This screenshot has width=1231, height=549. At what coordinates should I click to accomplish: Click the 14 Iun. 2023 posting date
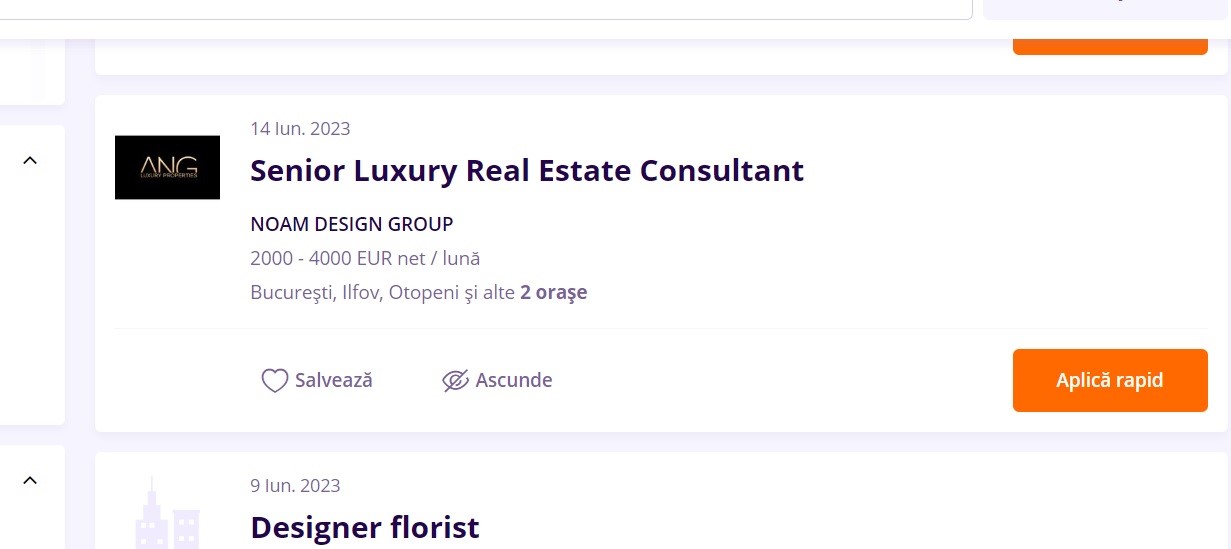point(300,128)
